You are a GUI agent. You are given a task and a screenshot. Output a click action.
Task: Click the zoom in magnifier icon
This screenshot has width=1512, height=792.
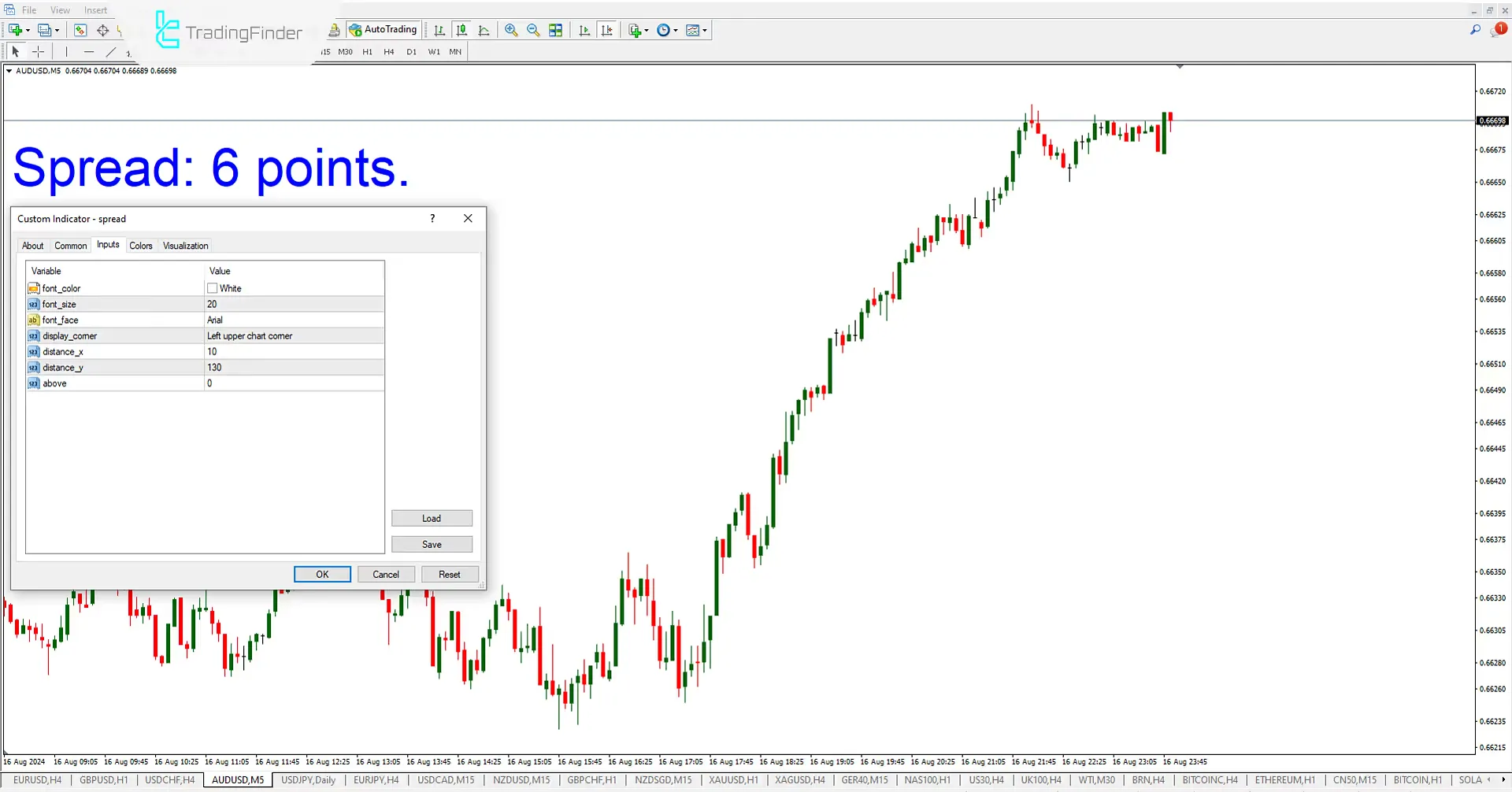coord(511,30)
